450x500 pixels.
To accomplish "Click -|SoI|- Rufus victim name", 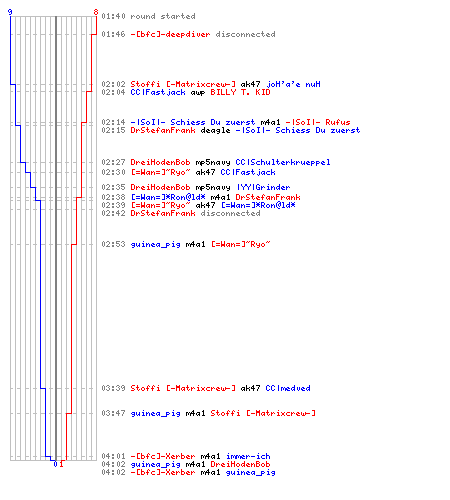I will (318, 122).
